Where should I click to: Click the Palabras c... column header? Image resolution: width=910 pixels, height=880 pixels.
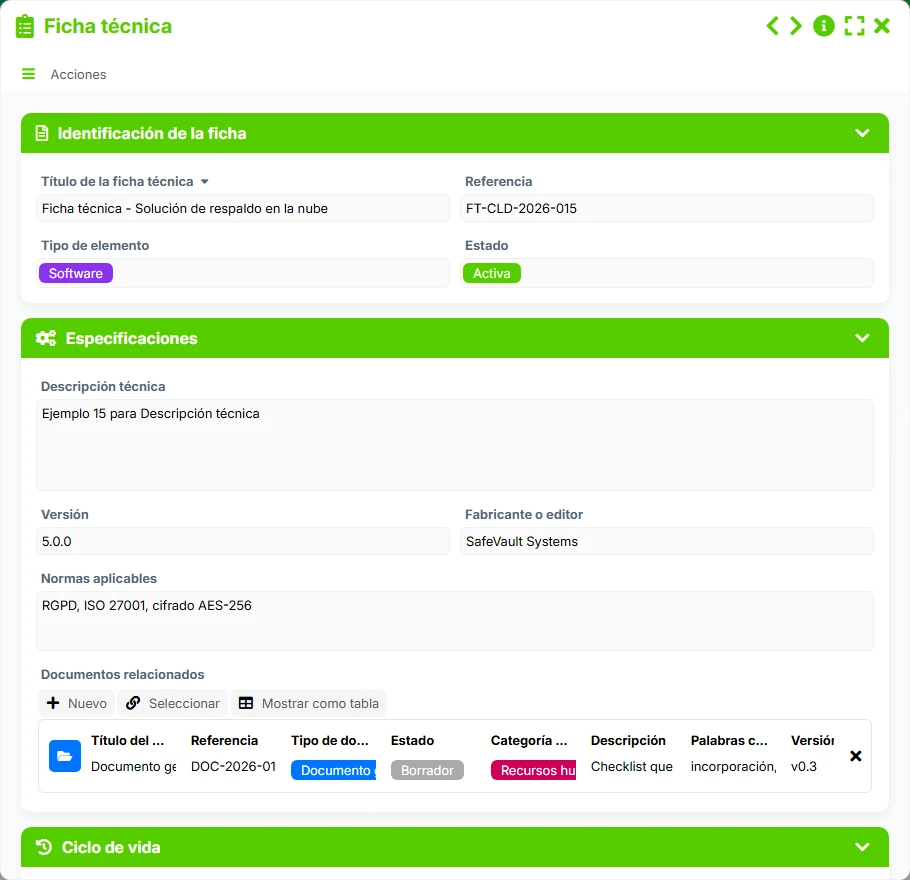pyautogui.click(x=729, y=740)
